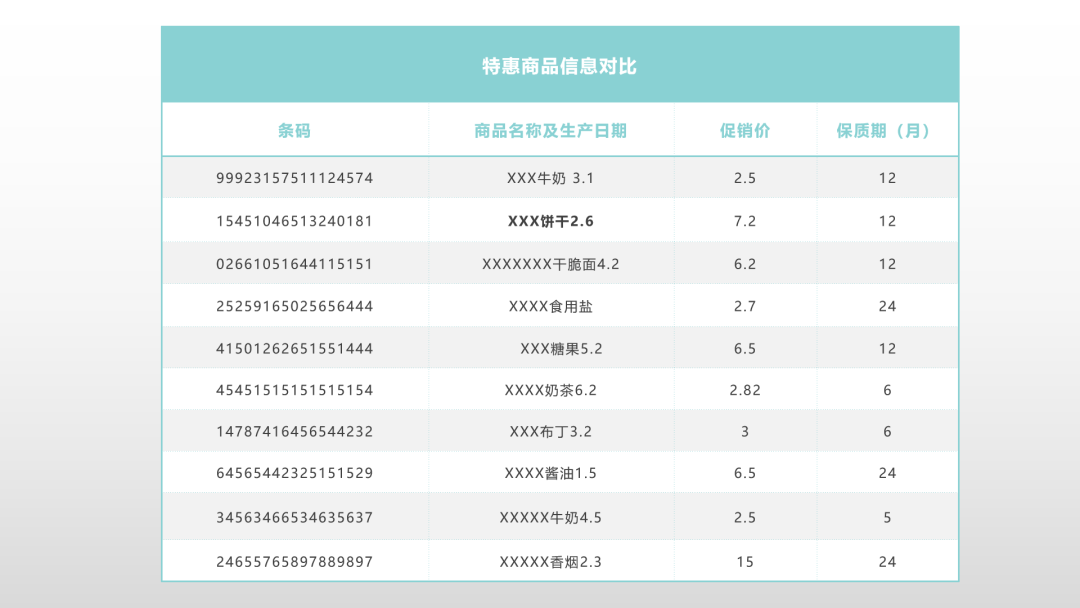Select the XXX糖果5.2 cell
Screen dimensions: 1080x608
pyautogui.click(x=561, y=349)
